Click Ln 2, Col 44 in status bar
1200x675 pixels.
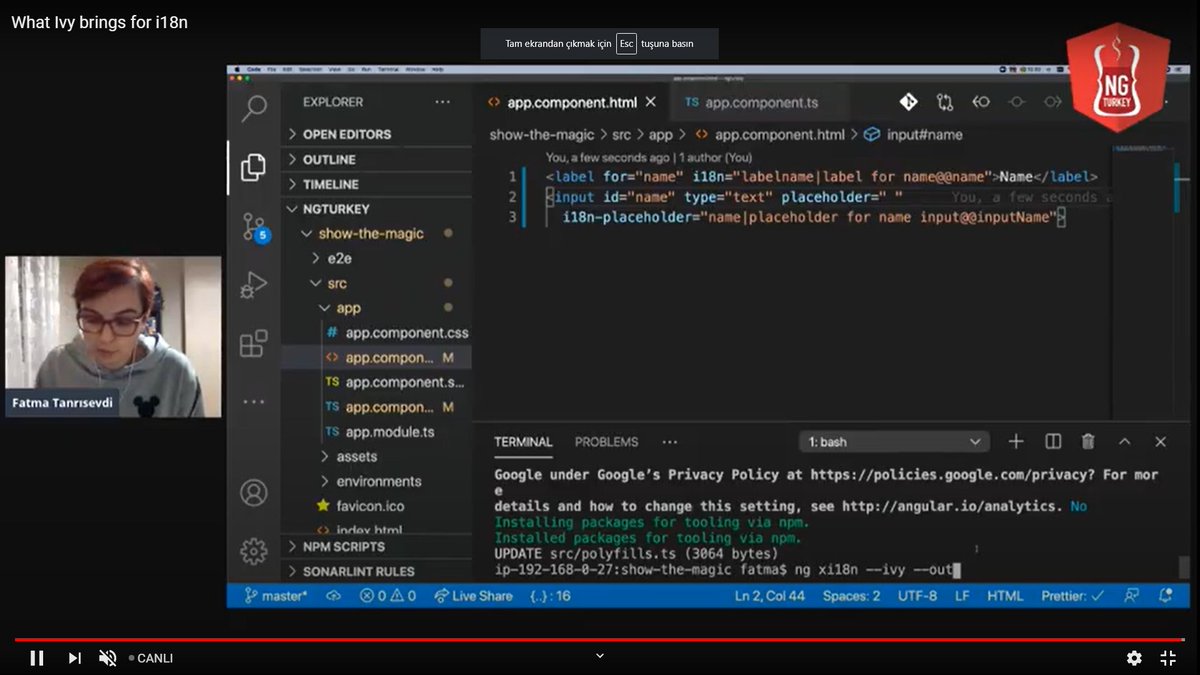point(770,596)
